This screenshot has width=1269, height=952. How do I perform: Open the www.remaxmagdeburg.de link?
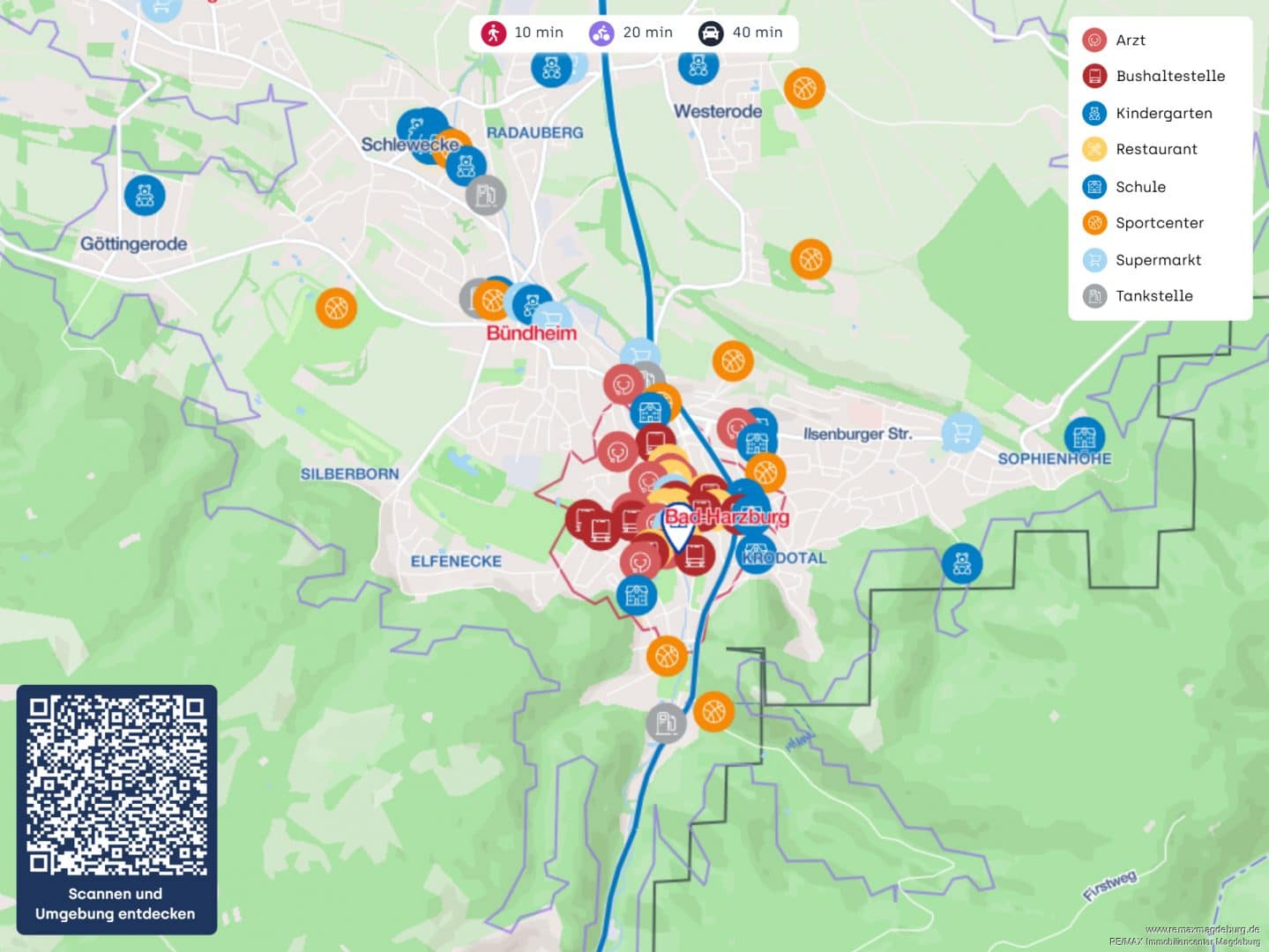coord(1201,929)
